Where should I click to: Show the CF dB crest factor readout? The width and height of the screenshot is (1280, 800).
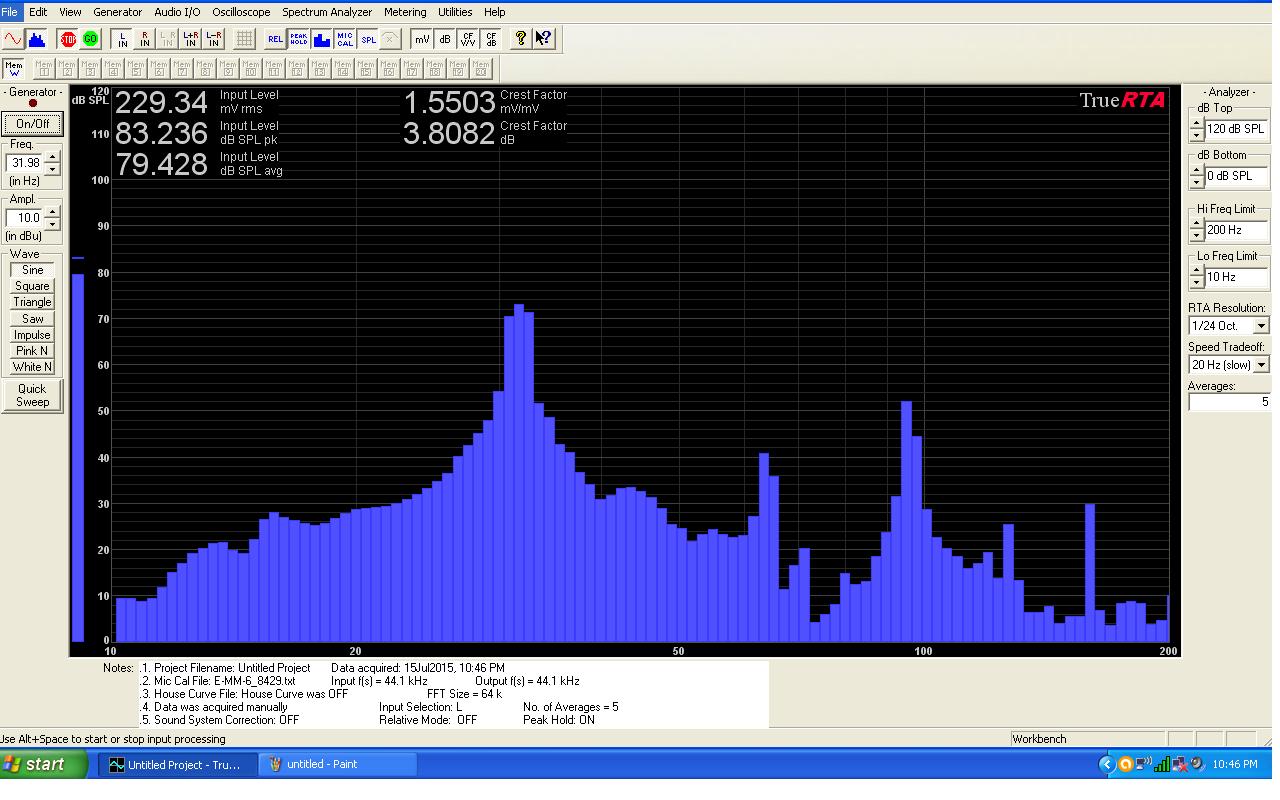point(491,39)
